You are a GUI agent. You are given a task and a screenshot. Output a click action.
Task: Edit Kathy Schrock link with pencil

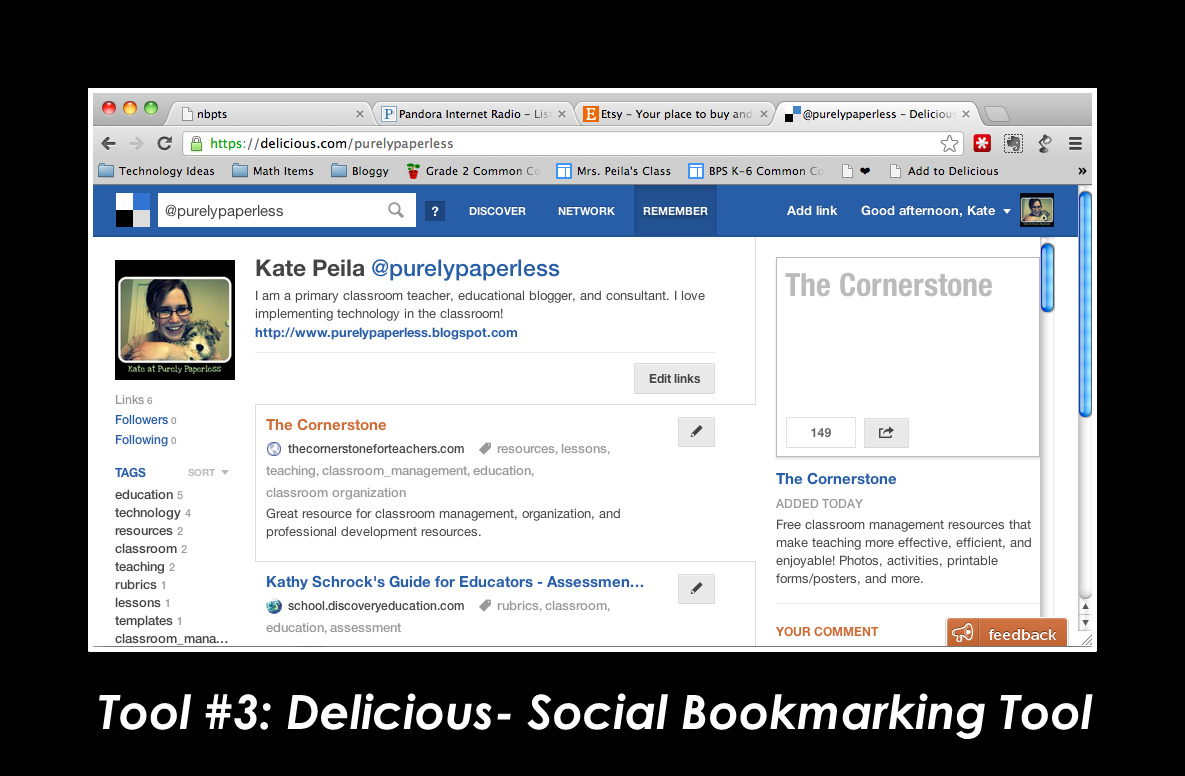696,589
